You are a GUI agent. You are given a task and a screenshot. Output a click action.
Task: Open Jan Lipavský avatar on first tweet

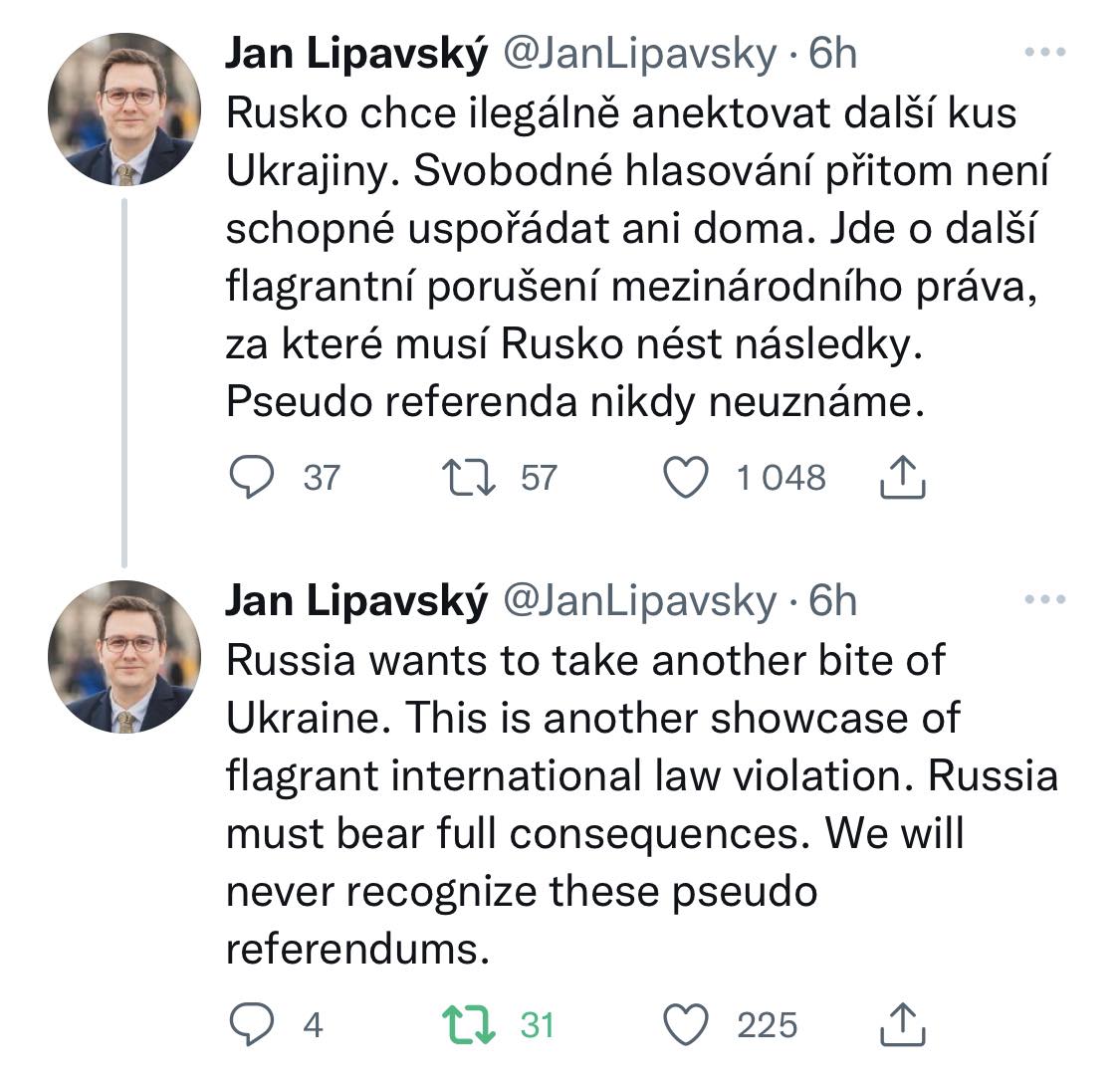pyautogui.click(x=124, y=109)
